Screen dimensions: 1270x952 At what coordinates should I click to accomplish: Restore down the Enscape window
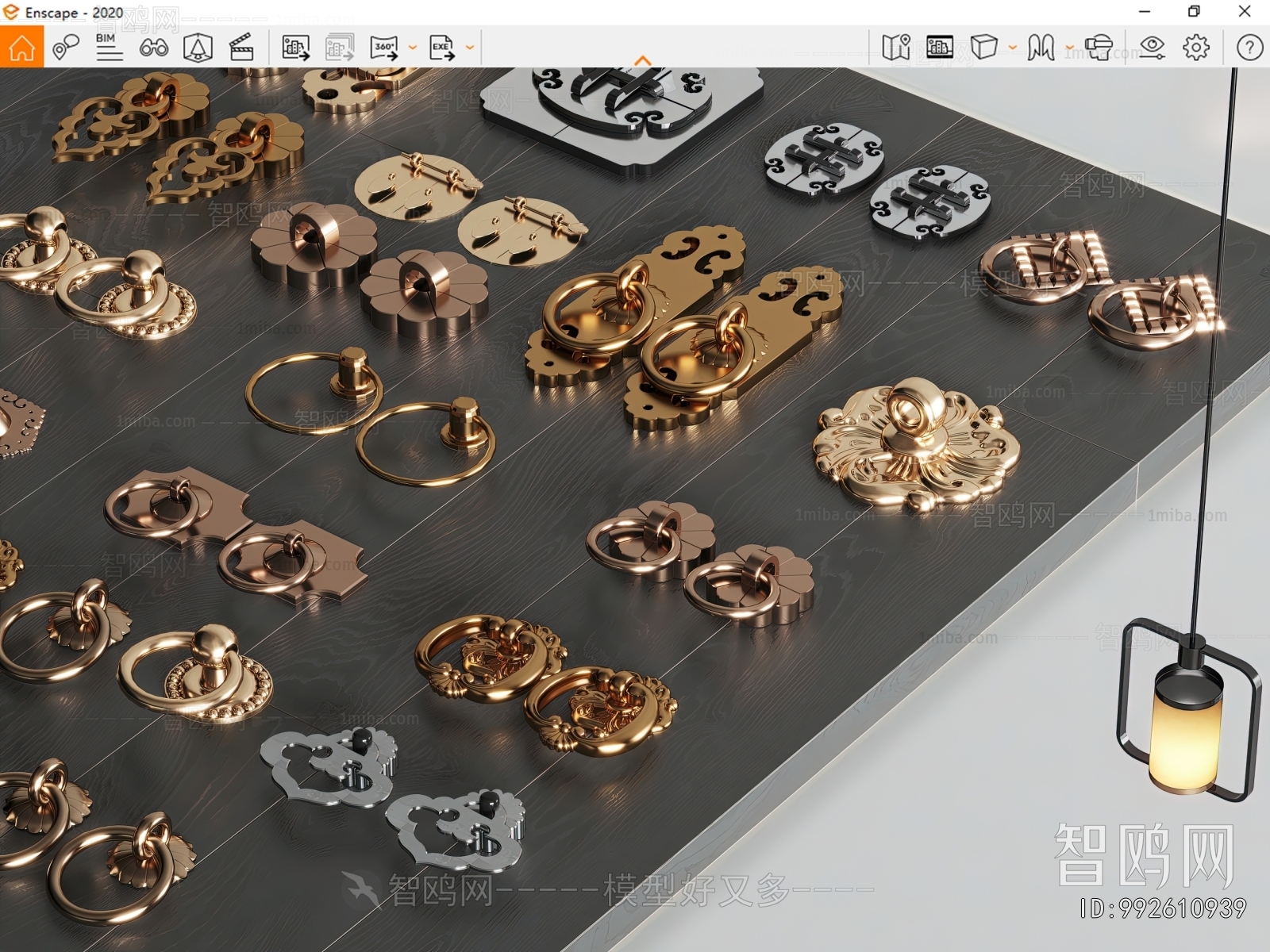pos(1194,12)
